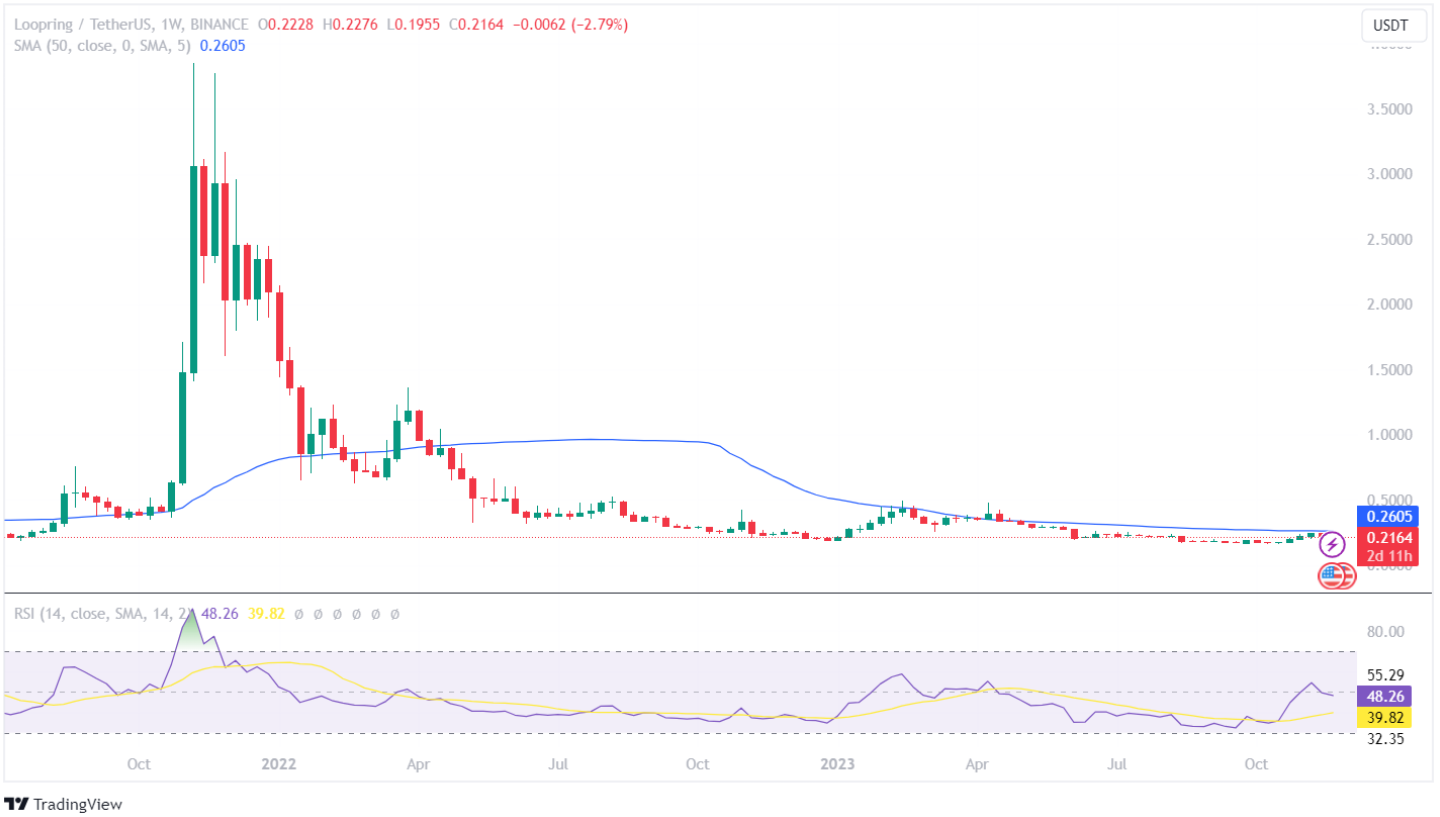Click the 3.5000 price axis level
The height and width of the screenshot is (817, 1440).
click(1390, 109)
